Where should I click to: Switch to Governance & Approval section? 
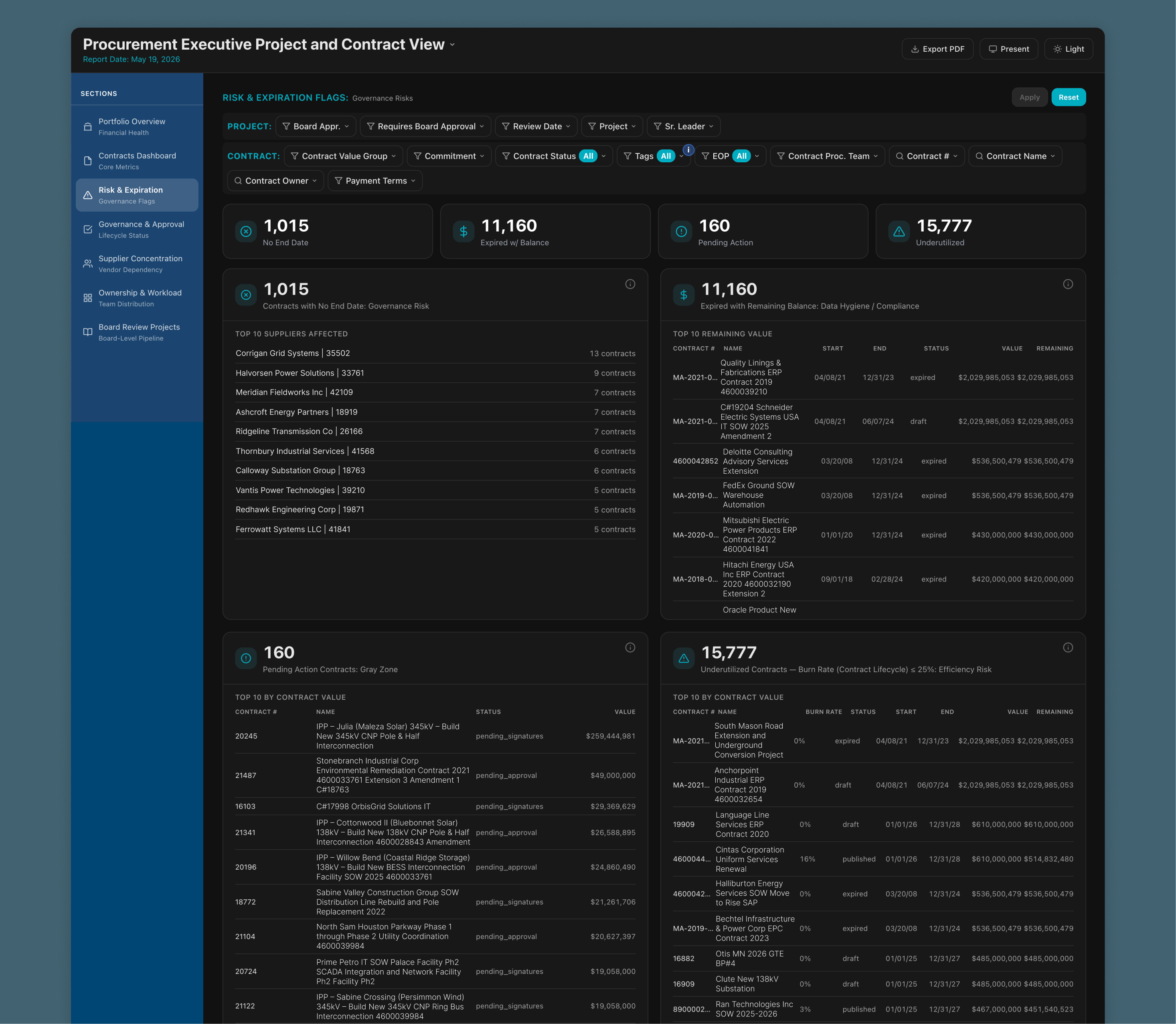[x=137, y=230]
